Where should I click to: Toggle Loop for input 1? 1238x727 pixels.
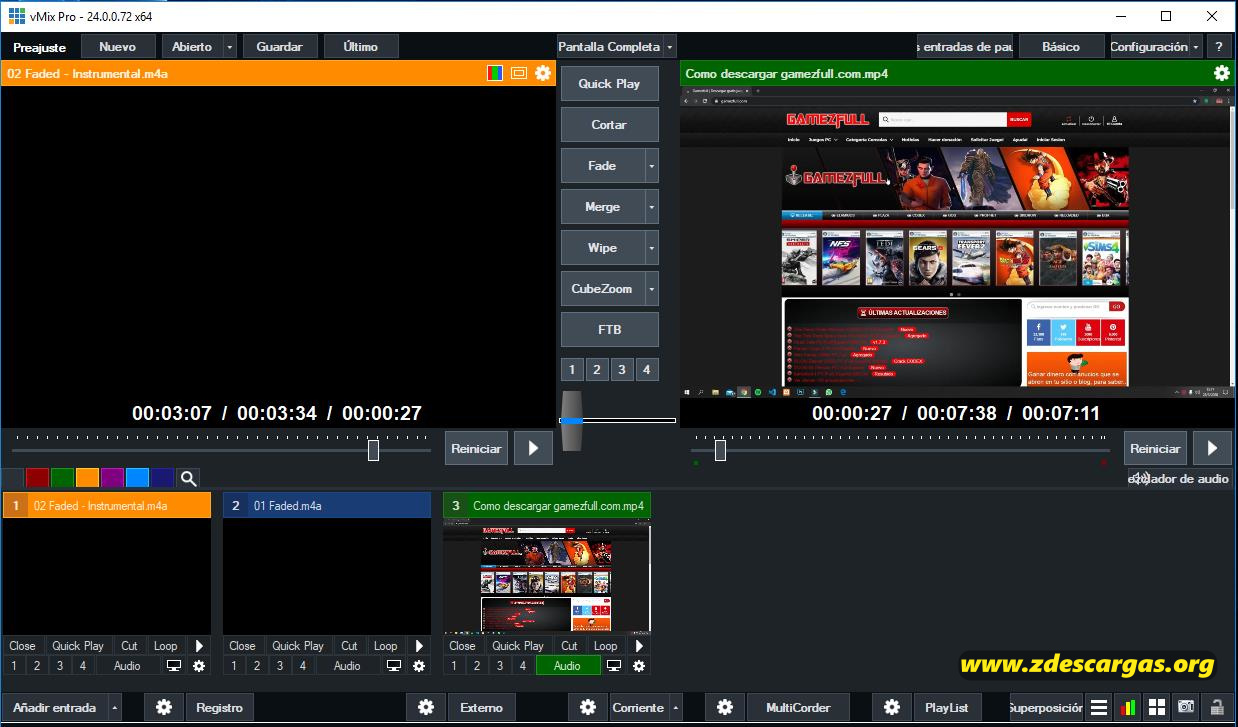click(165, 646)
